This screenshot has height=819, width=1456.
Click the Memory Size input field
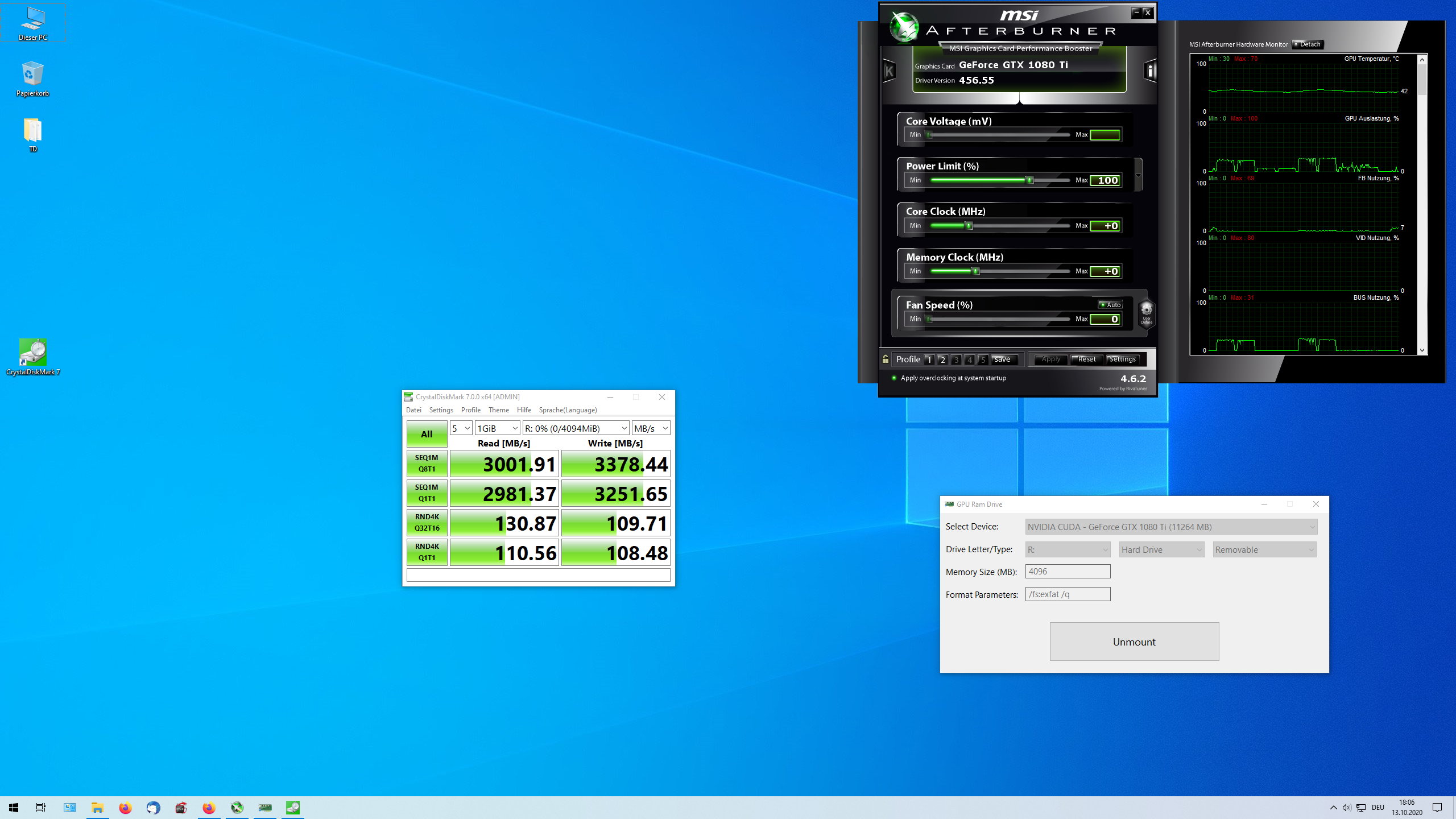coord(1068,572)
